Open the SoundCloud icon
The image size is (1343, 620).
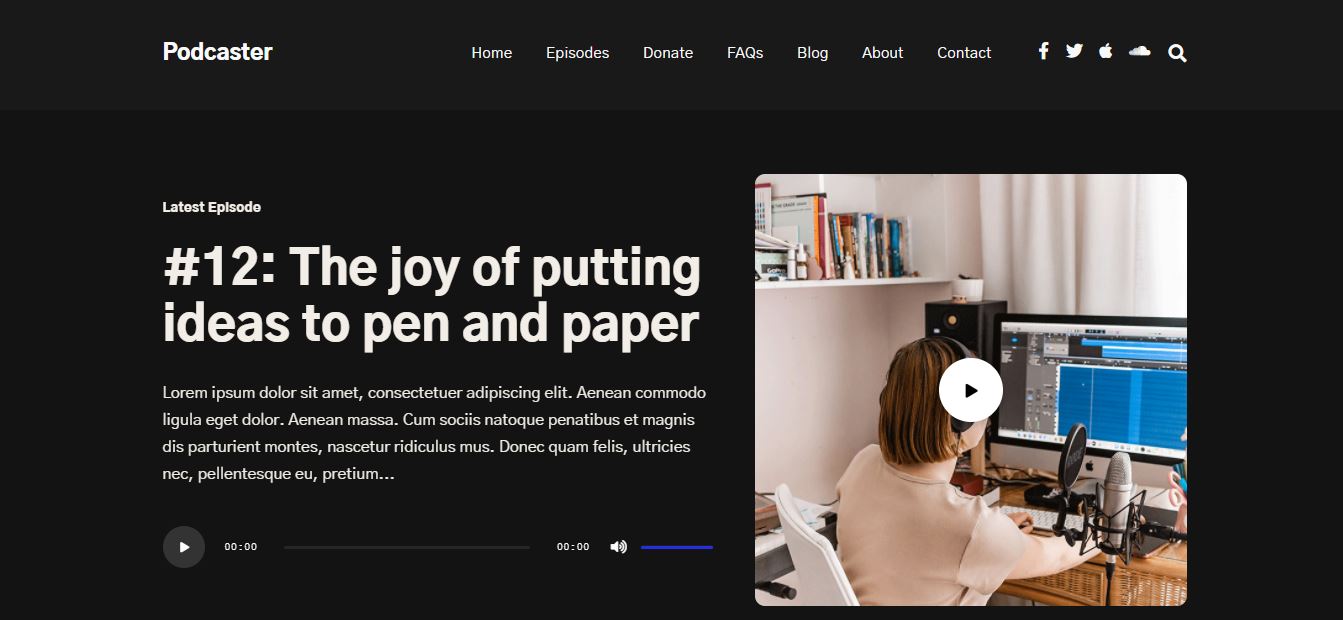coord(1139,51)
